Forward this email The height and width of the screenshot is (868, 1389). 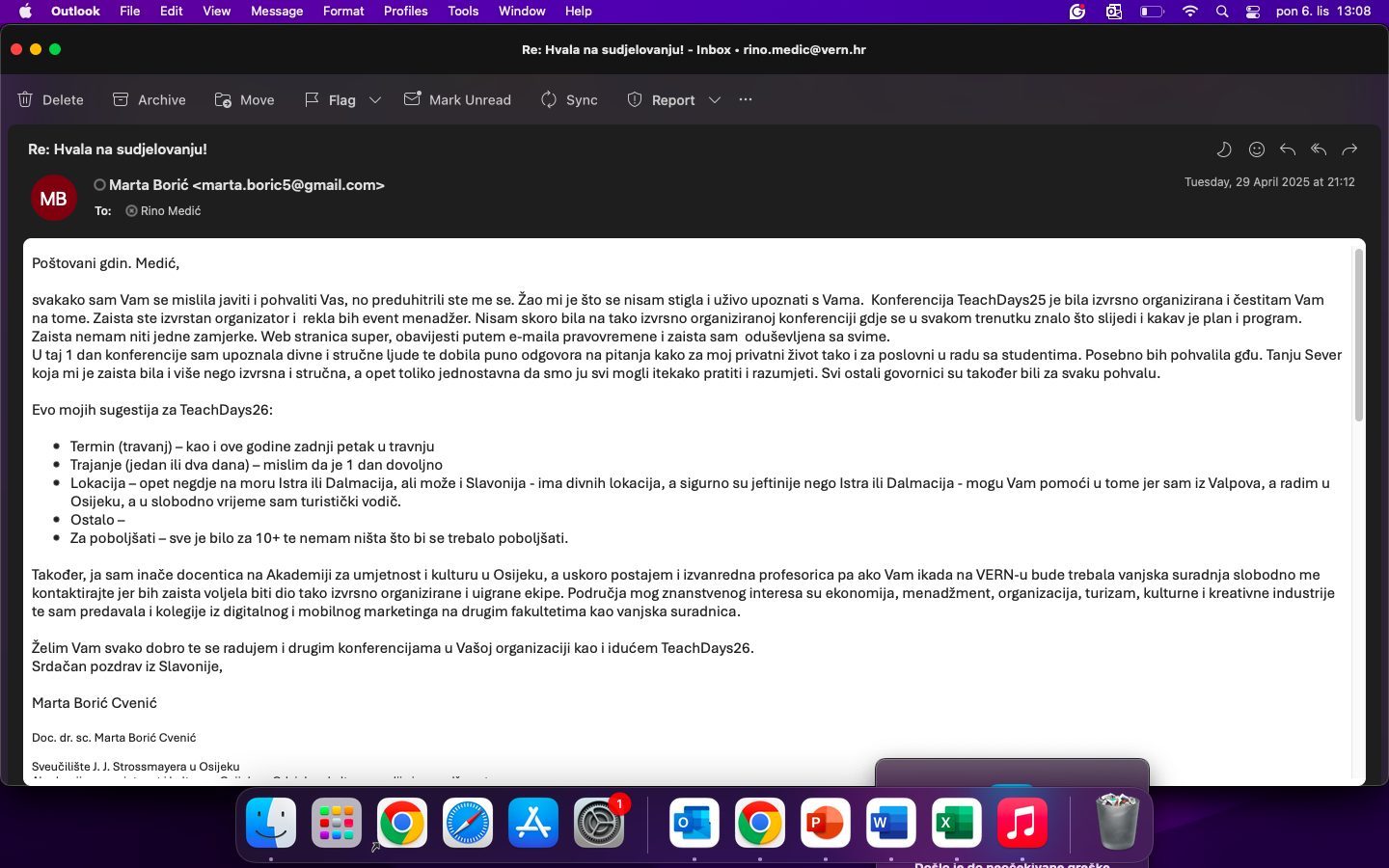1349,149
